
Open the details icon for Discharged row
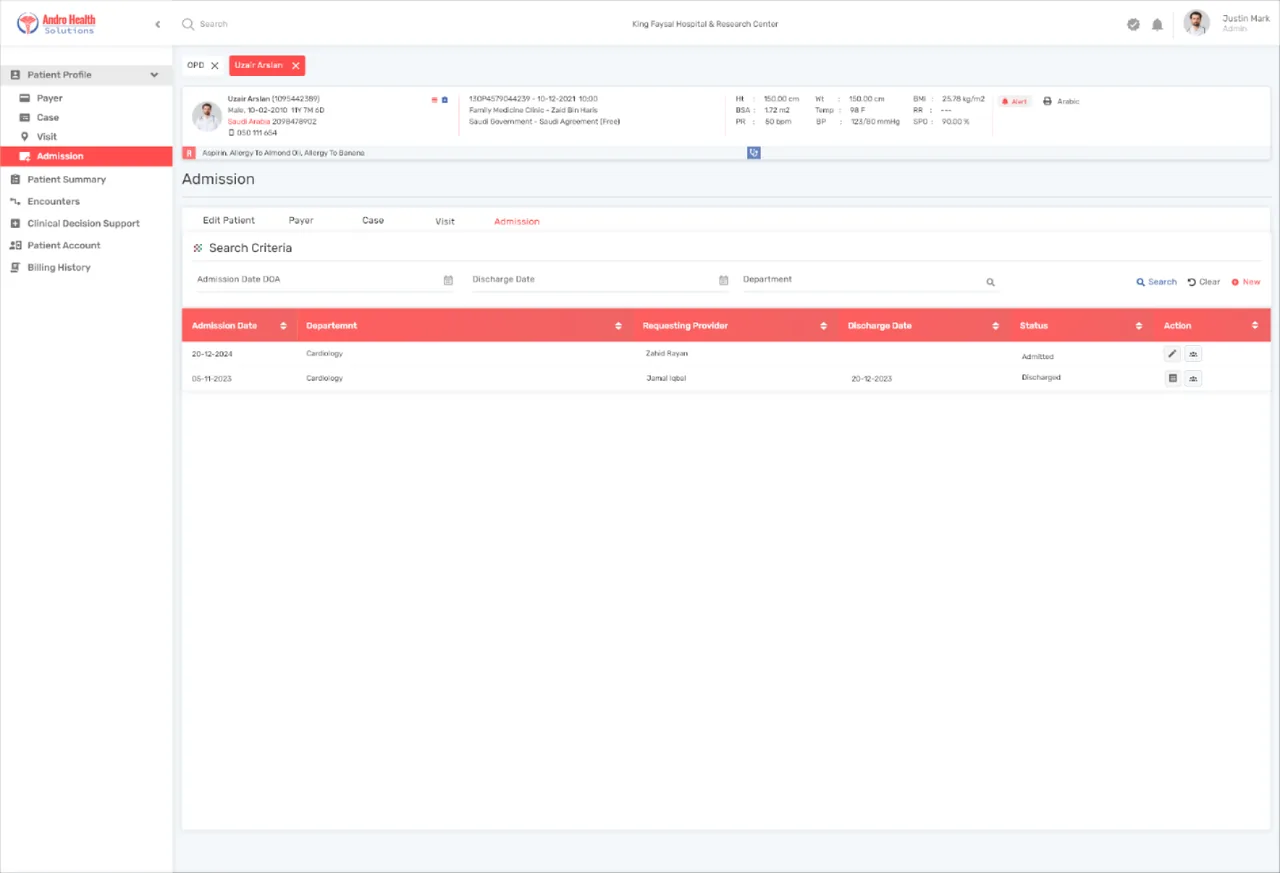click(x=1173, y=378)
